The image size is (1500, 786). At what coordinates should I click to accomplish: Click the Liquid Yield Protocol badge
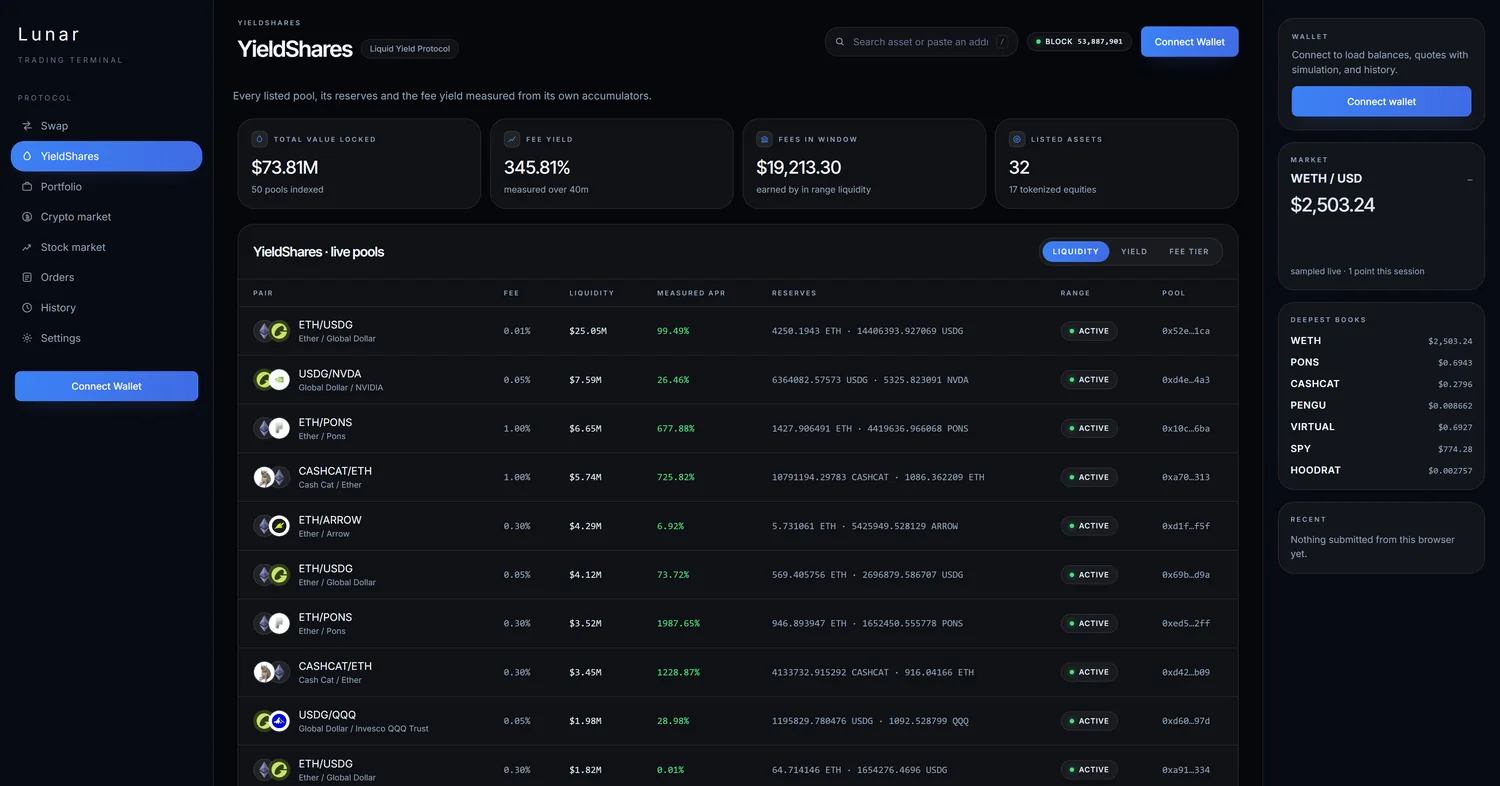click(x=410, y=48)
